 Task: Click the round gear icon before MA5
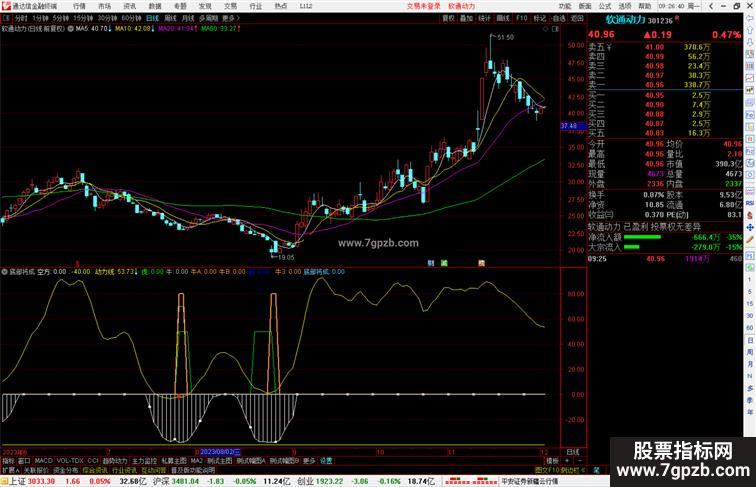click(70, 29)
